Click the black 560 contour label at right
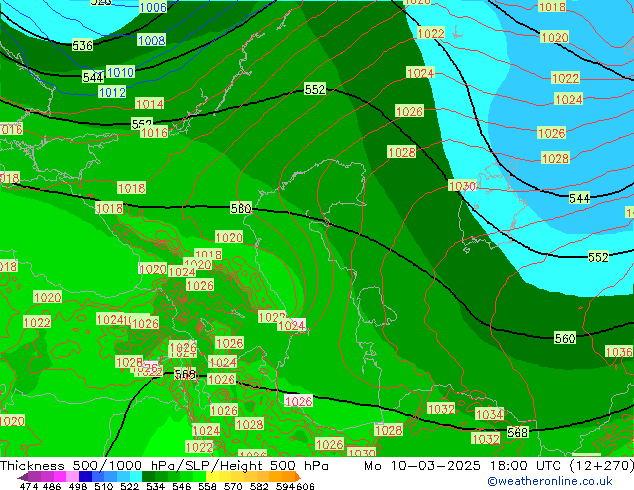 [x=564, y=338]
